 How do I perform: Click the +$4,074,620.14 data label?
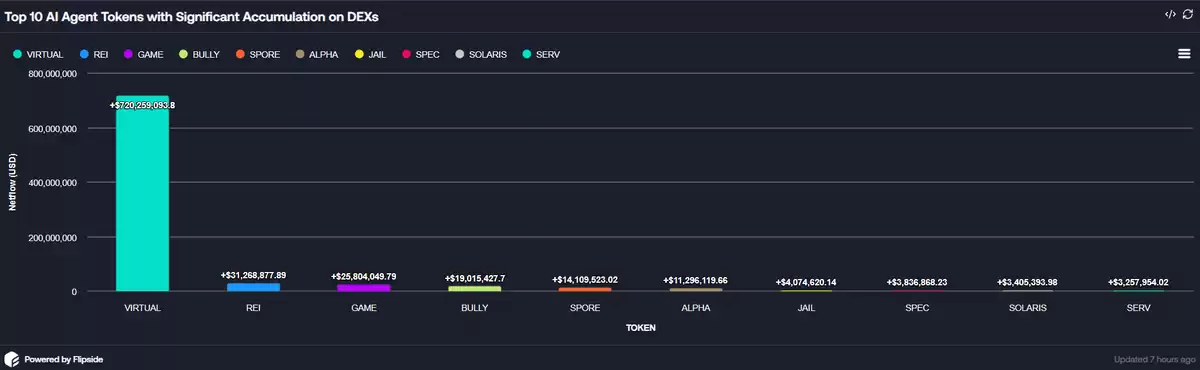click(x=806, y=282)
